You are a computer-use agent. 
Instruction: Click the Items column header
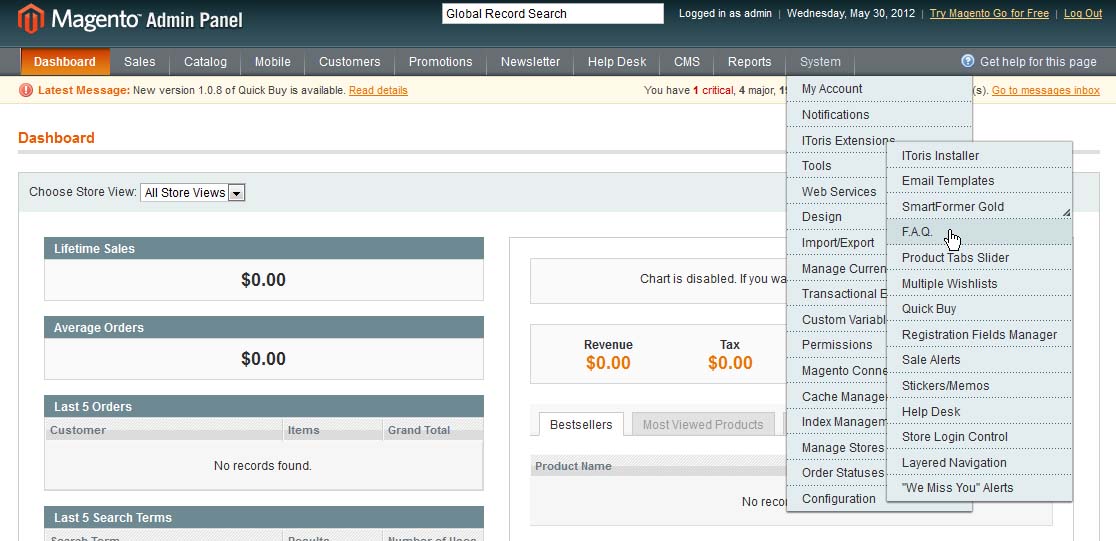tap(332, 430)
